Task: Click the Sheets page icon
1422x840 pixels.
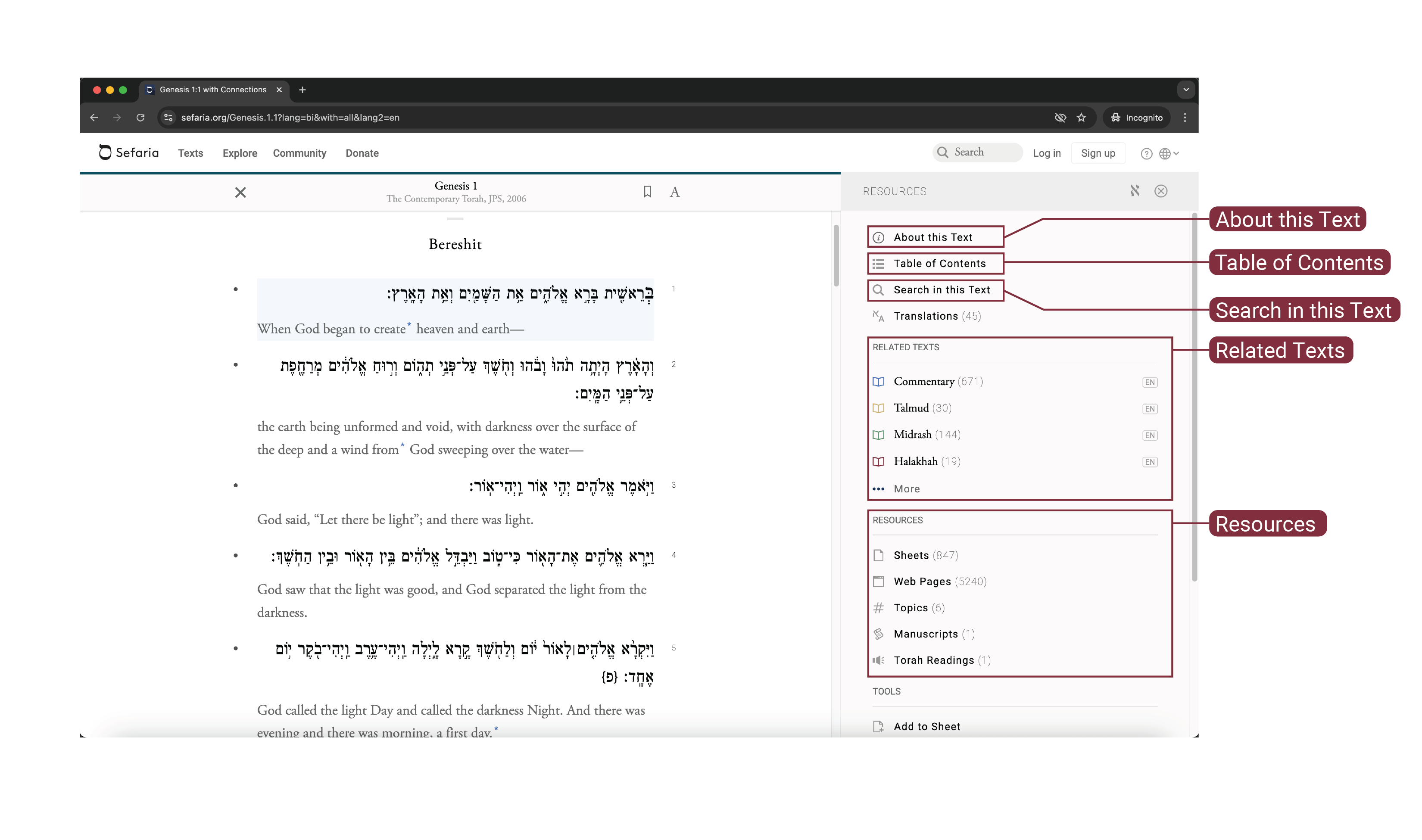Action: click(x=878, y=555)
